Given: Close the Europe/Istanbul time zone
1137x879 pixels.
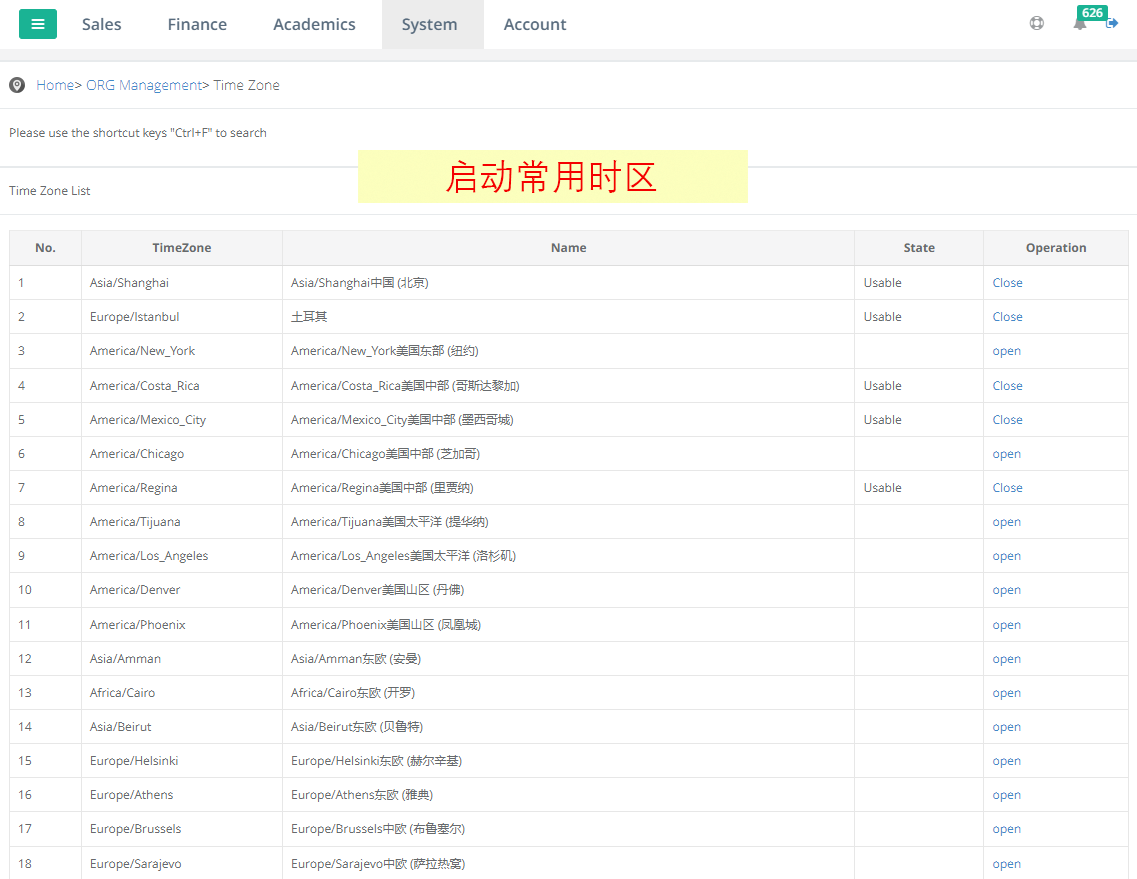Looking at the screenshot, I should (x=1007, y=317).
